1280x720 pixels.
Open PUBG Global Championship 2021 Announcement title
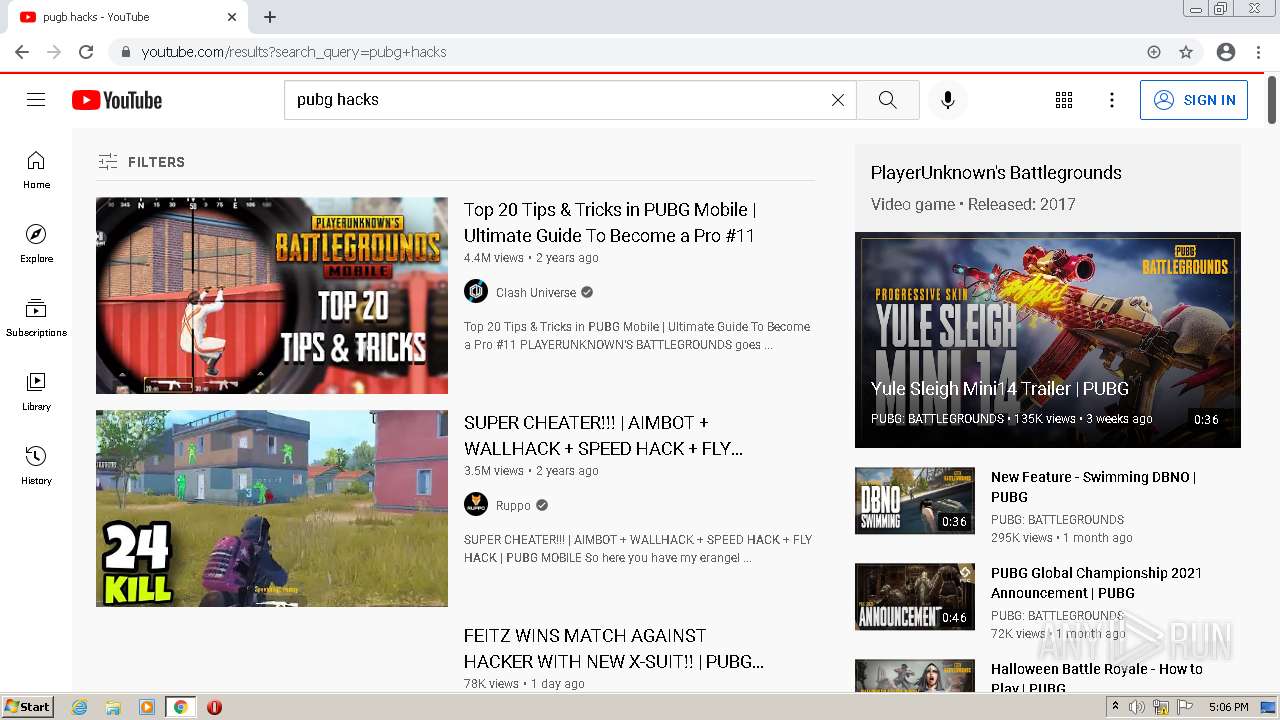tap(1096, 583)
